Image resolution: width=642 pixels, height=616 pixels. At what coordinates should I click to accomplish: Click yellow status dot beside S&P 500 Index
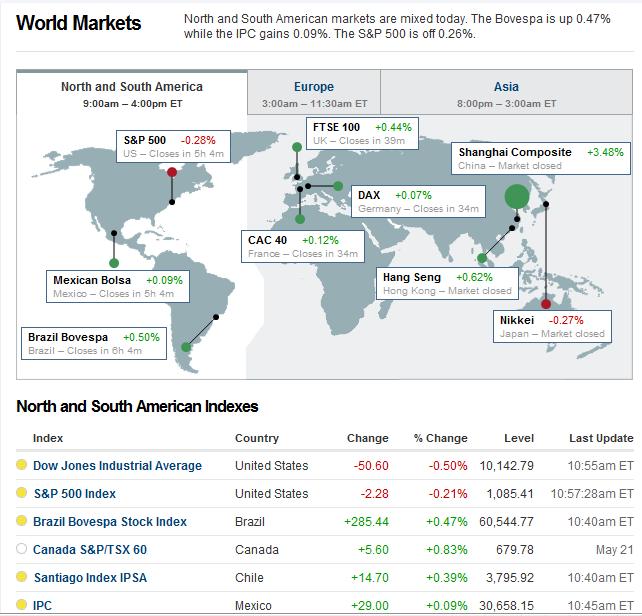[21, 492]
